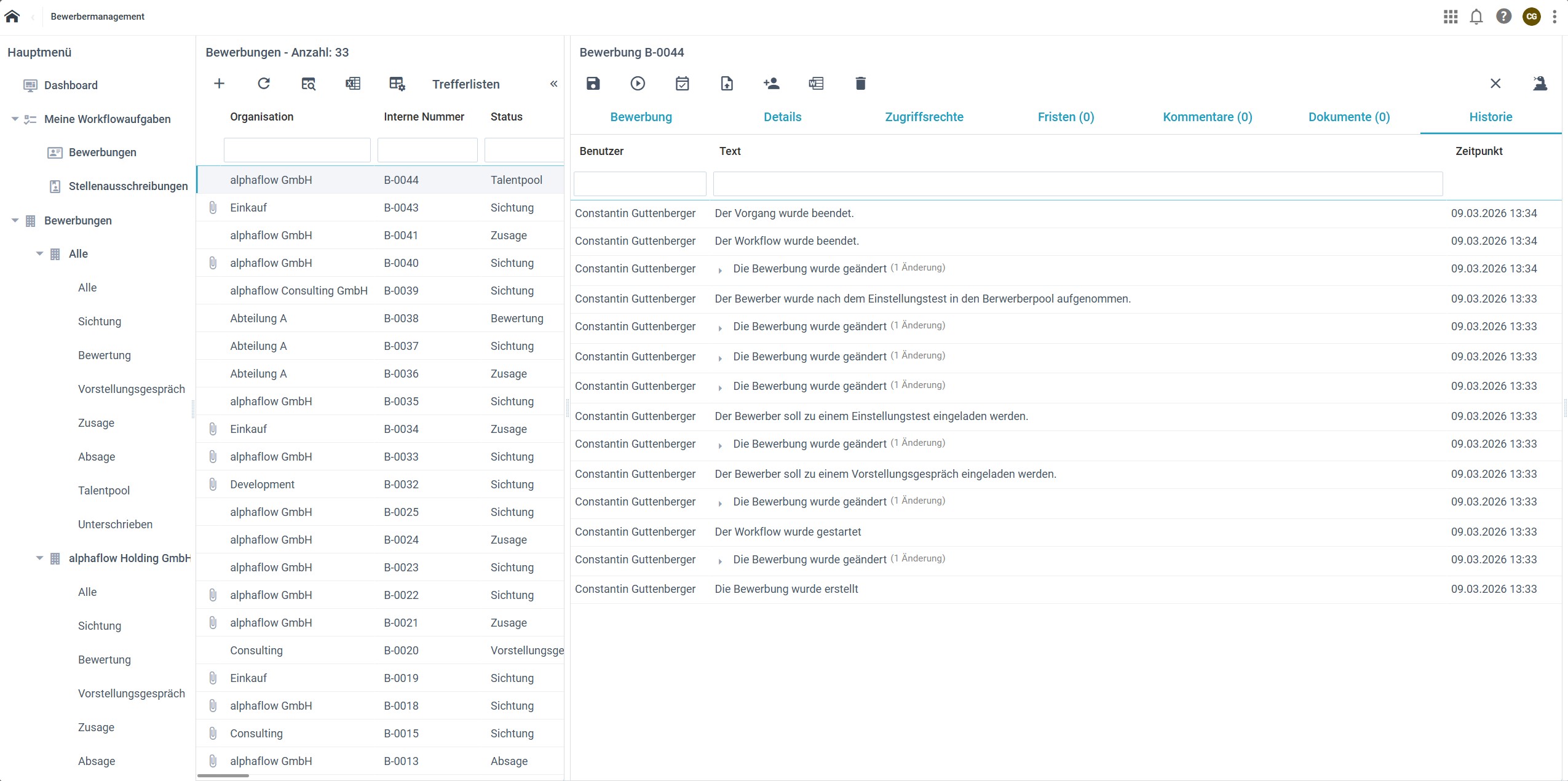Click the save icon in Bewerbung toolbar
The image size is (1568, 781).
593,84
